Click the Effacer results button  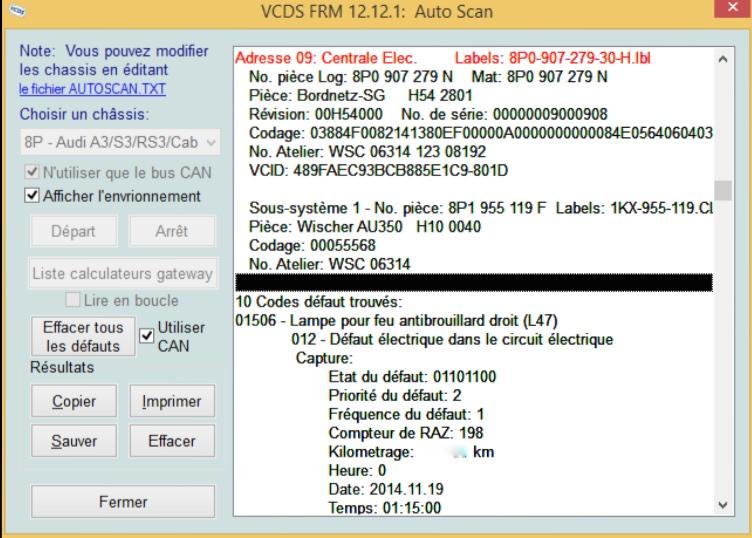(172, 441)
